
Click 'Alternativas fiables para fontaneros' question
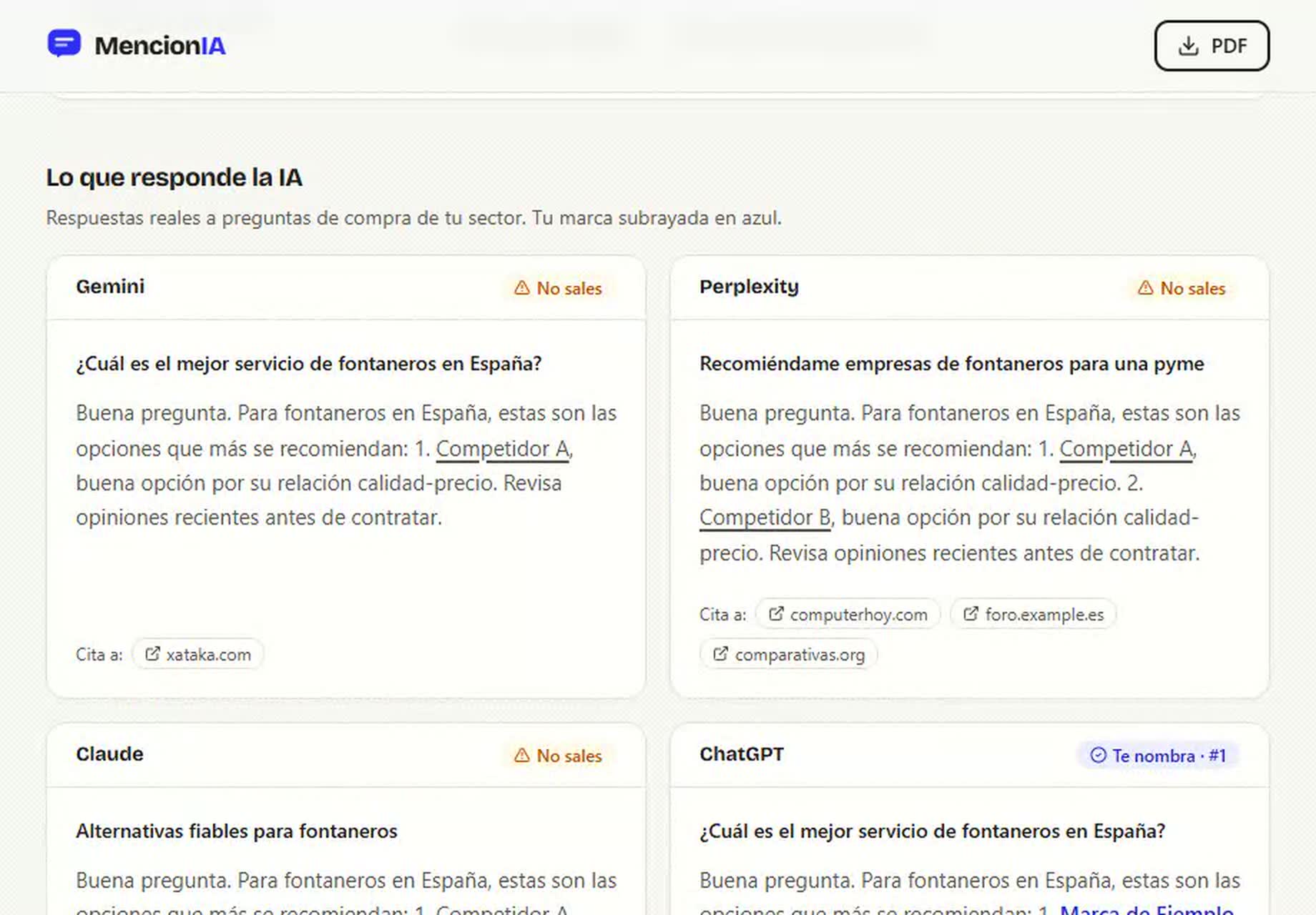coord(237,831)
